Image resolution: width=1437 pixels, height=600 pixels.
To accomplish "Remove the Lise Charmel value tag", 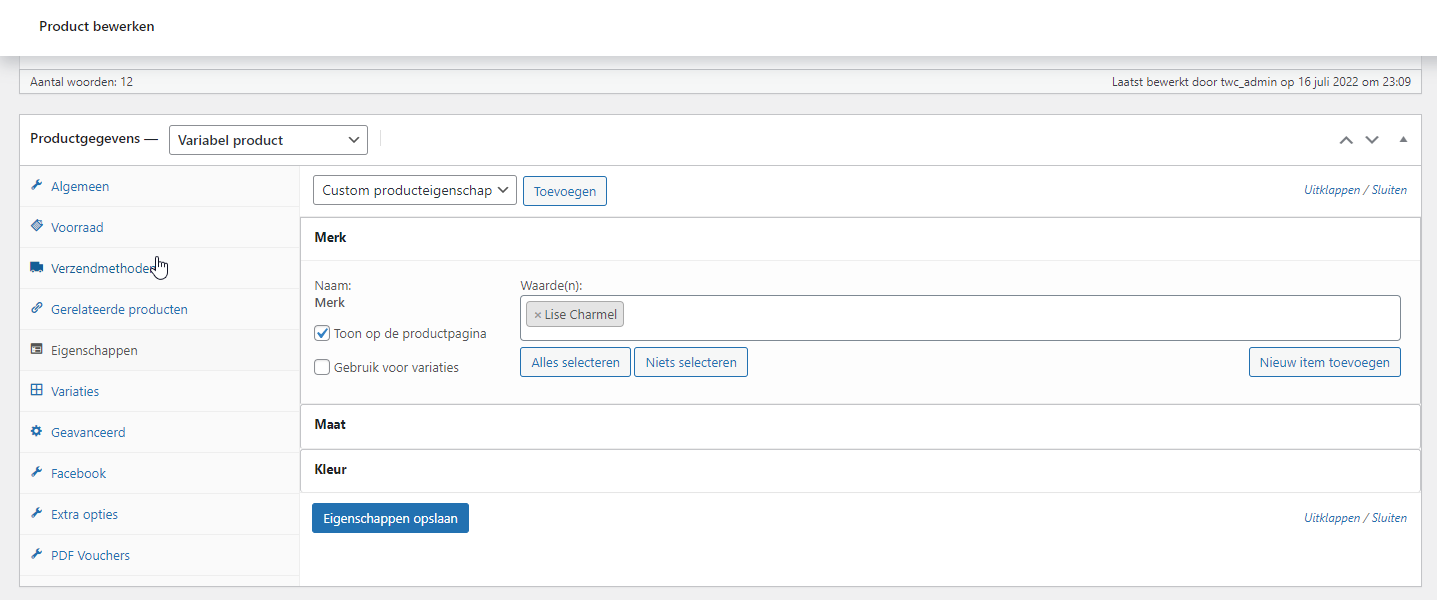I will (x=537, y=314).
